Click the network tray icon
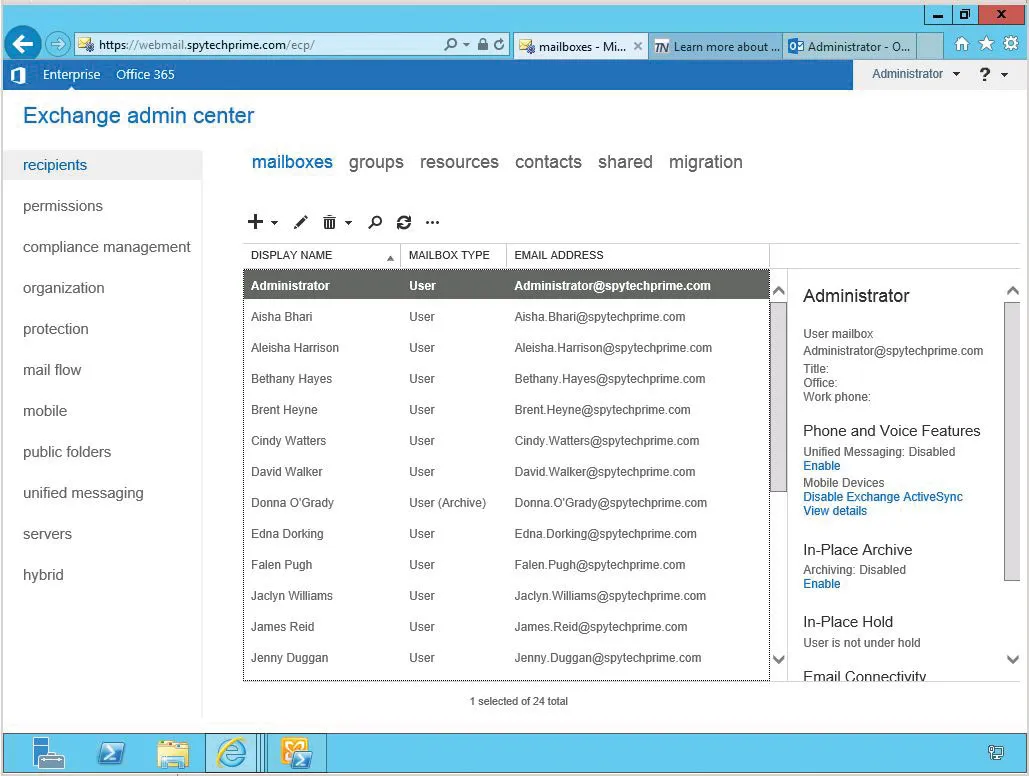This screenshot has height=776, width=1029. click(x=996, y=752)
